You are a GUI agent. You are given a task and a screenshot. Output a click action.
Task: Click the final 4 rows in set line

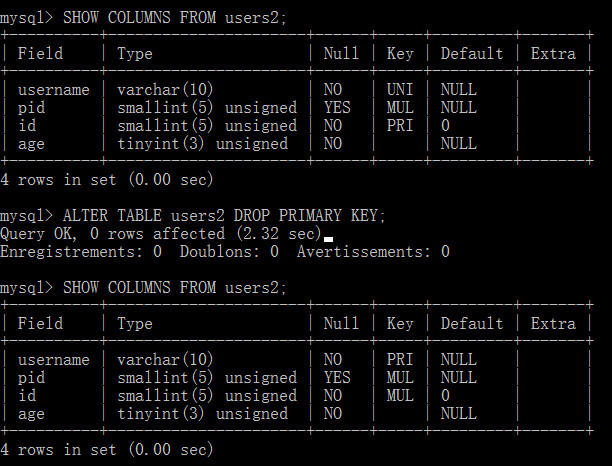coord(107,450)
